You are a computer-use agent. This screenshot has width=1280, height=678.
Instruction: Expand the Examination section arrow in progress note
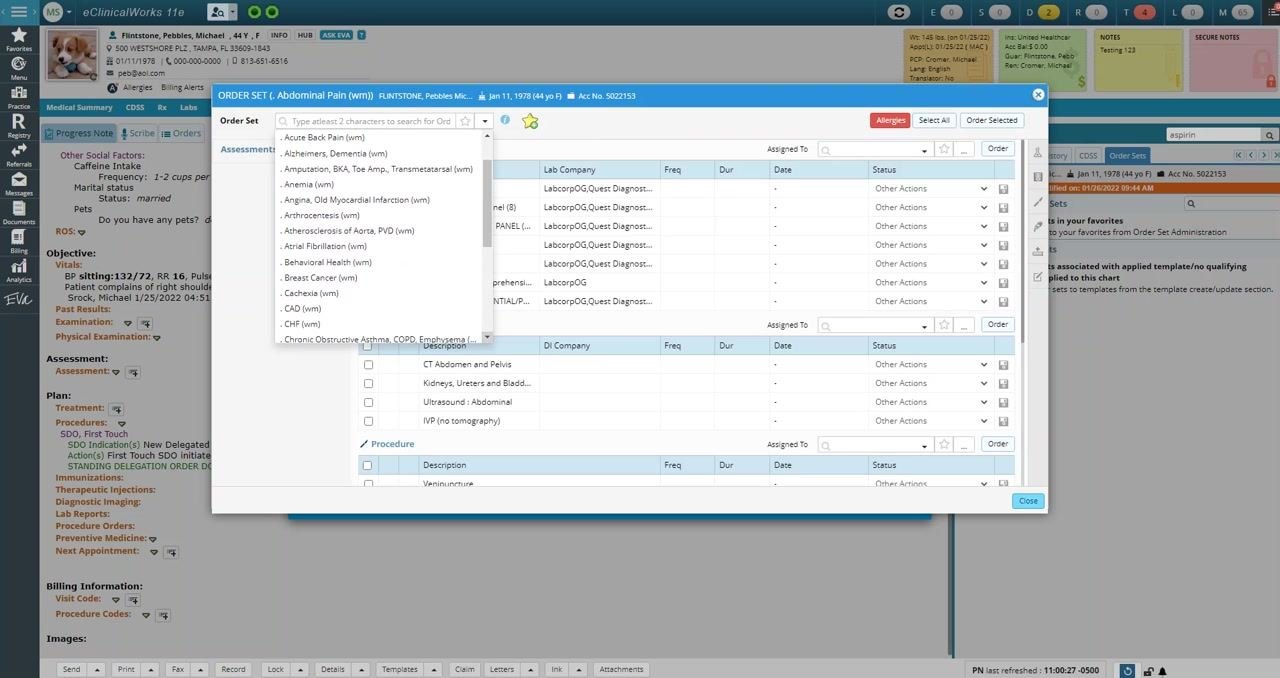tap(127, 323)
